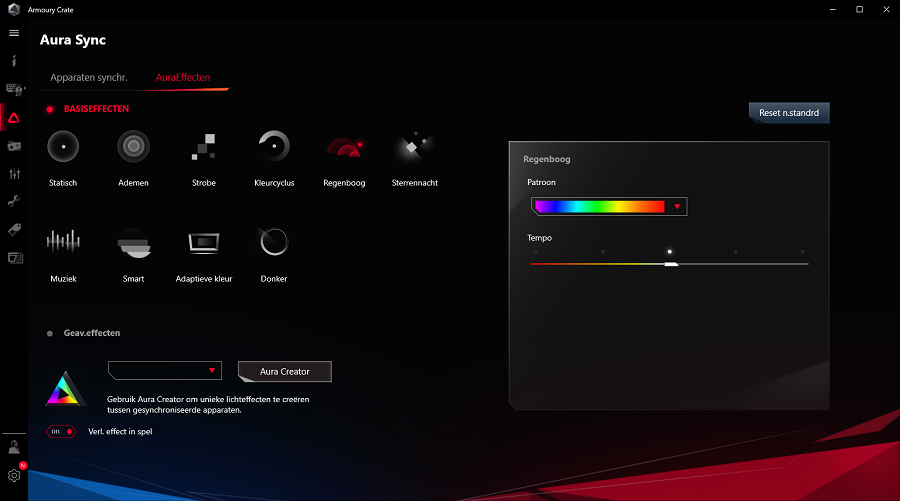Click the Aura Creator prism logo
The image size is (900, 501).
[65, 389]
